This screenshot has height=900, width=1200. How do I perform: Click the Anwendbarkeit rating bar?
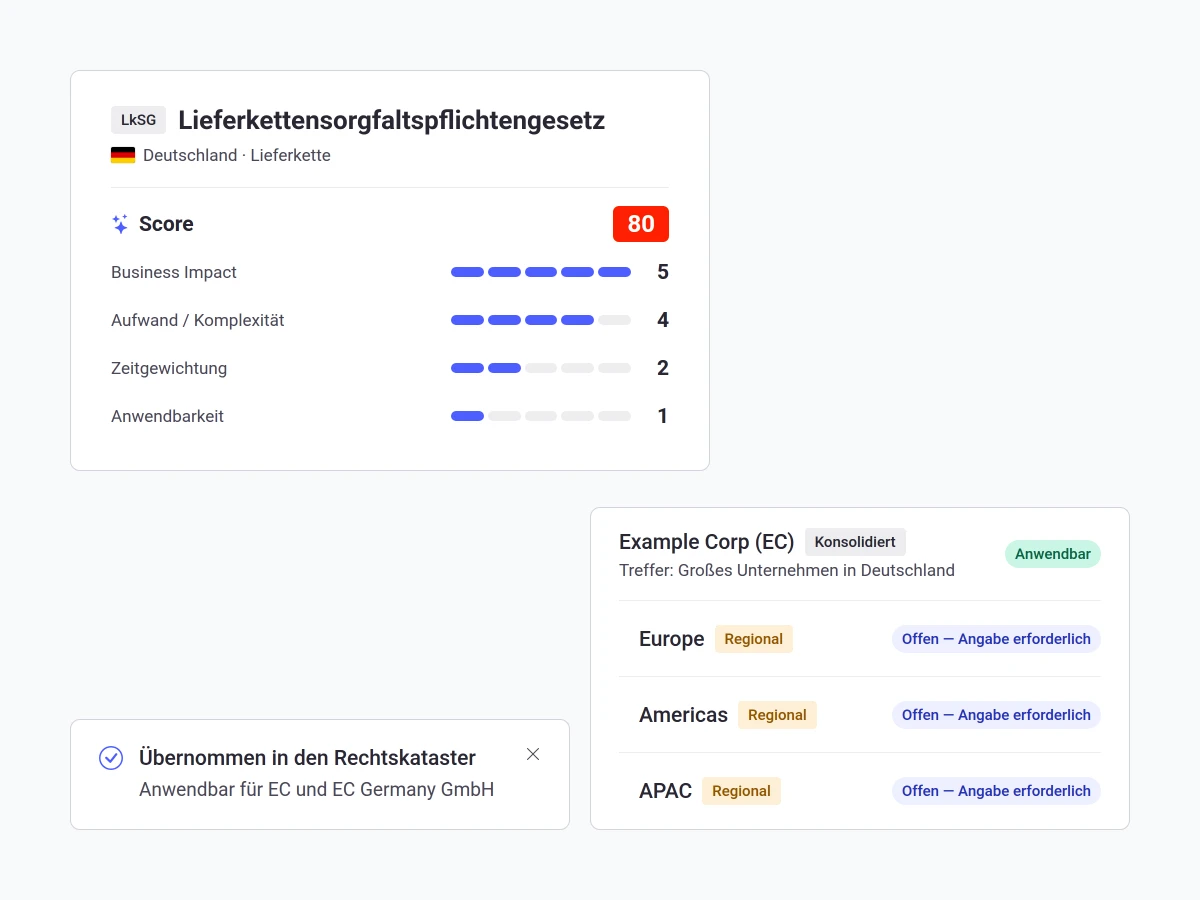541,416
